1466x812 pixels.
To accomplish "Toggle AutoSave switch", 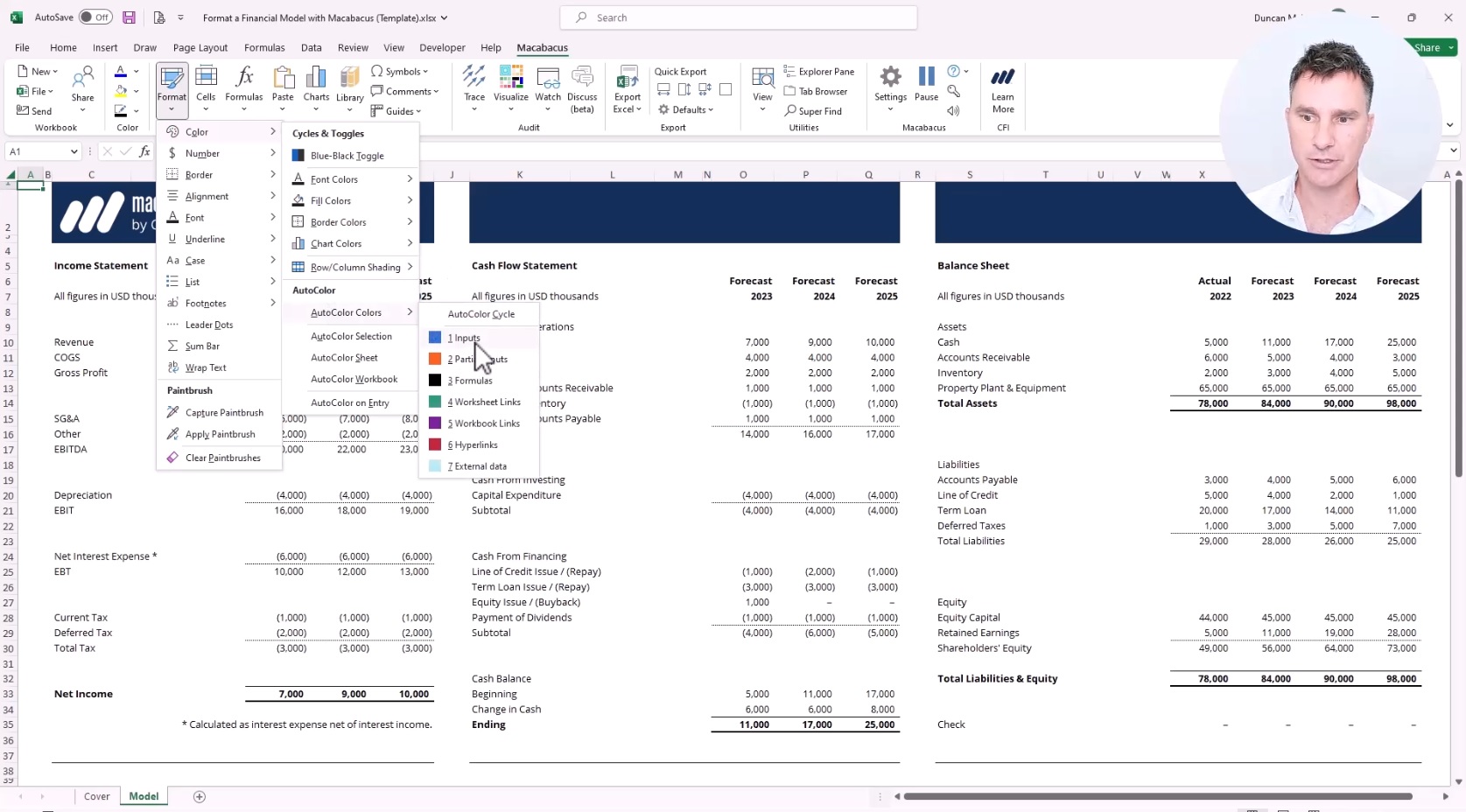I will [95, 17].
